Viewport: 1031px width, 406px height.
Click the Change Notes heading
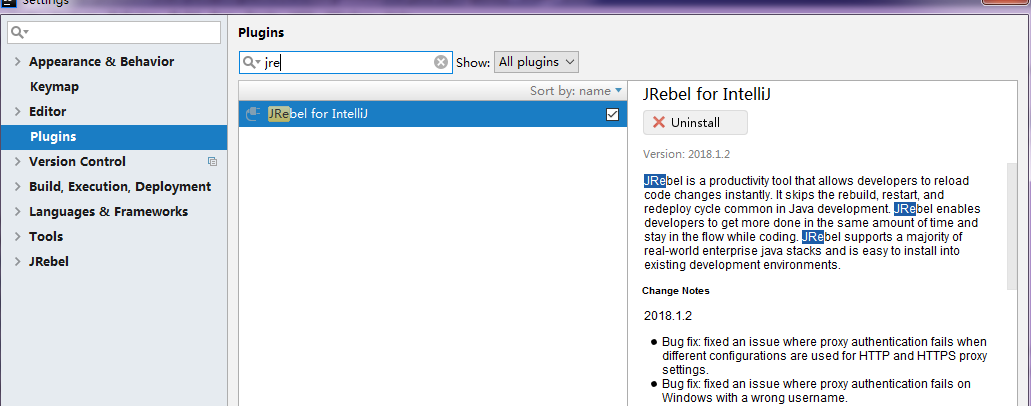(x=675, y=291)
